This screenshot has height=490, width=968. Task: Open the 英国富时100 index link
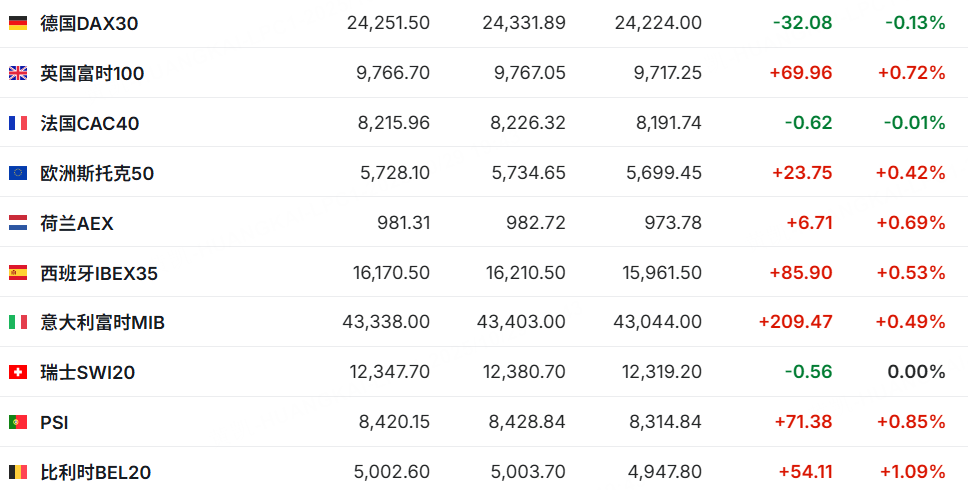92,72
